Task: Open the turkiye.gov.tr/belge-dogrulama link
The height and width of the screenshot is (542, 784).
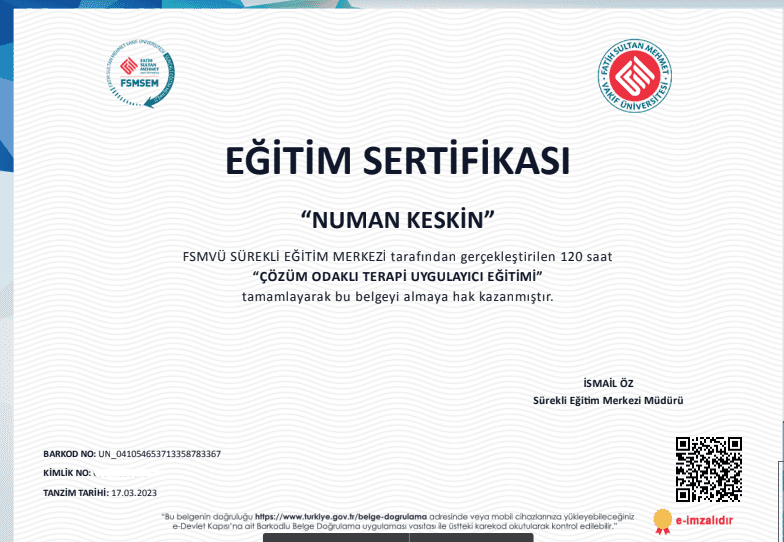Action: click(x=341, y=516)
